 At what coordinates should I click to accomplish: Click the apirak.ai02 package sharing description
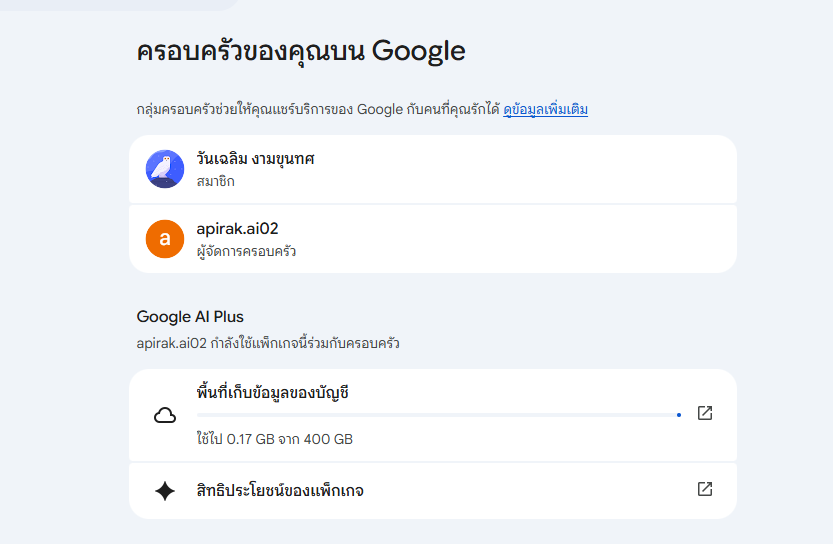[x=268, y=343]
